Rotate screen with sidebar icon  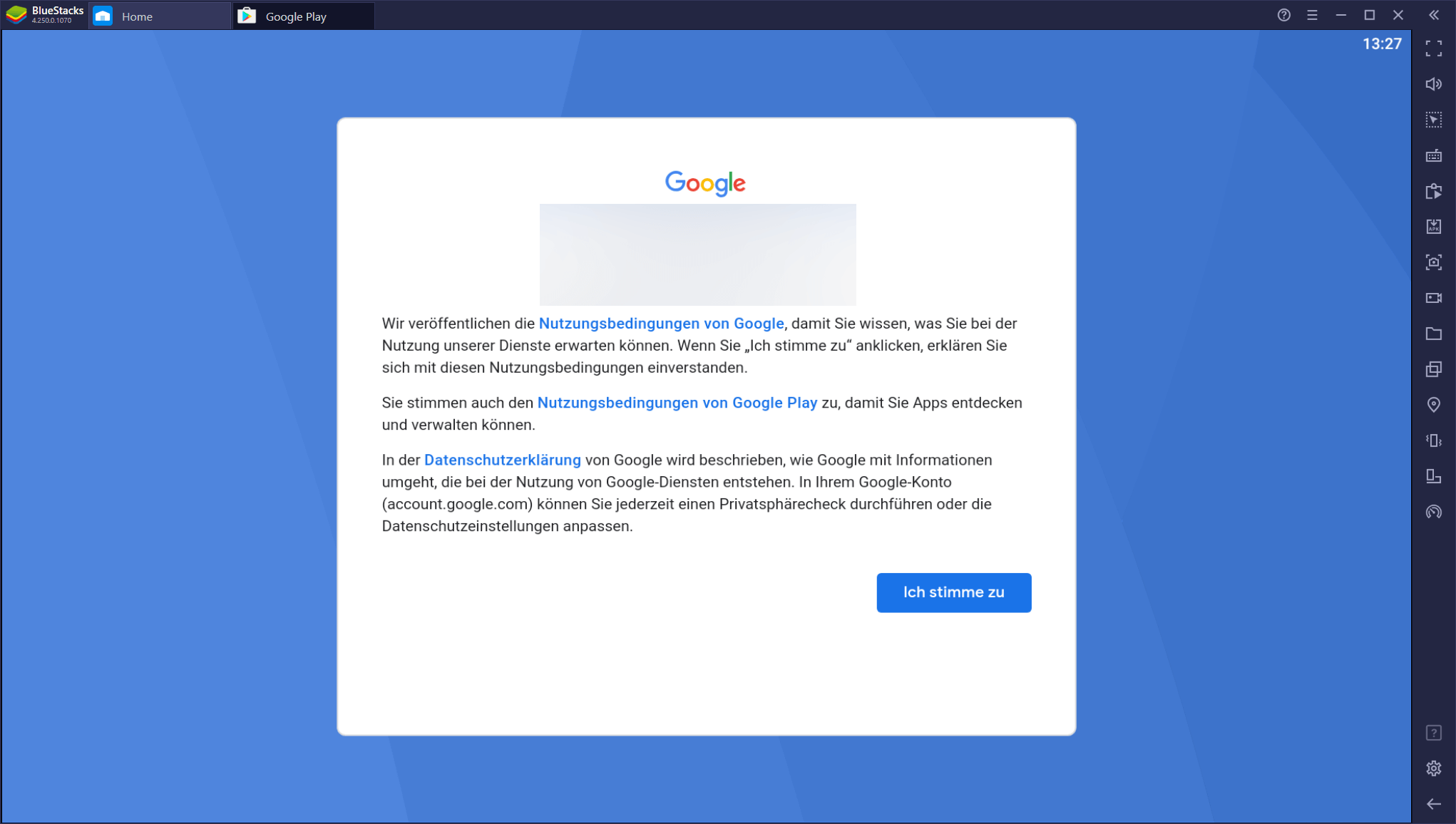(x=1433, y=476)
